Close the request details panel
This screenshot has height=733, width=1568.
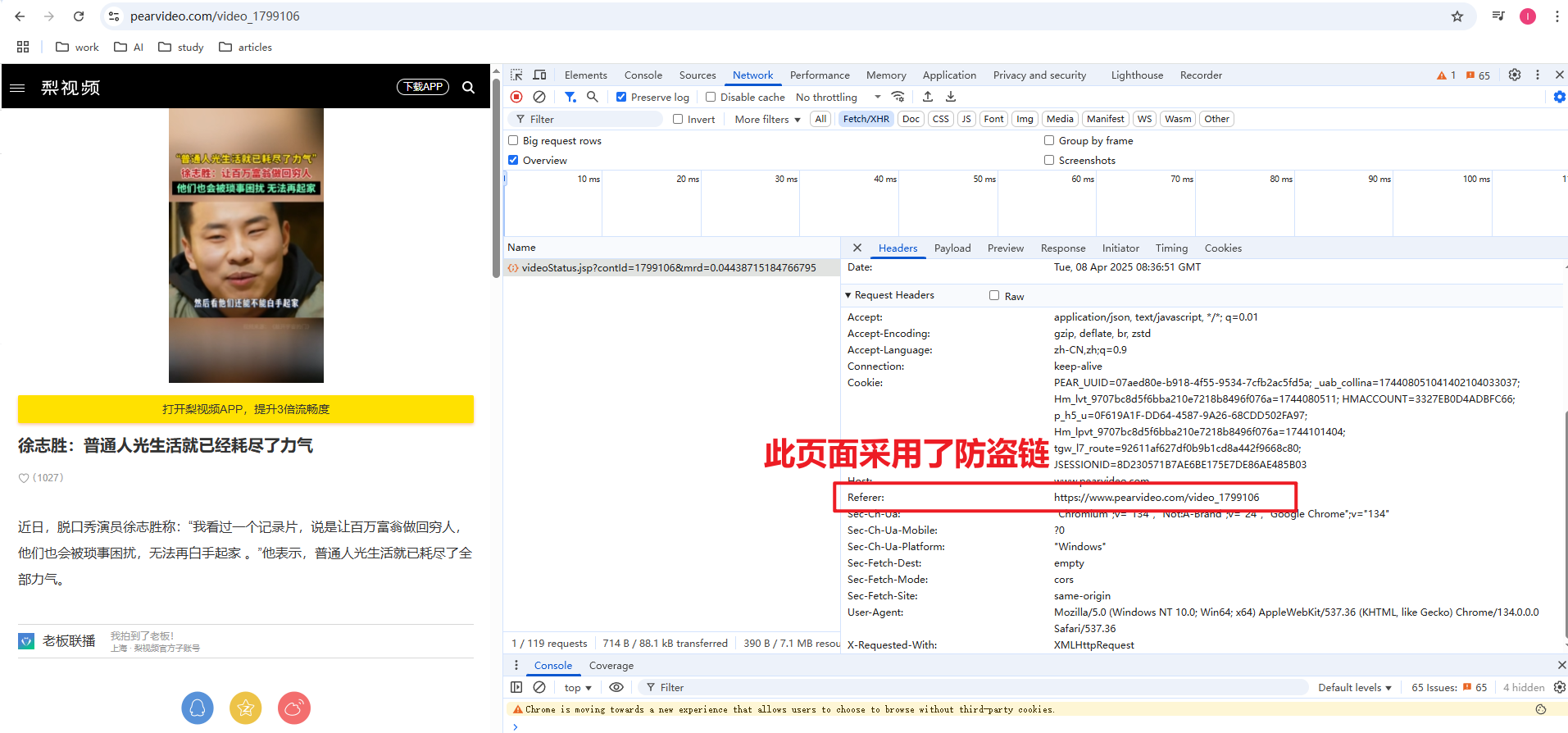[x=857, y=248]
